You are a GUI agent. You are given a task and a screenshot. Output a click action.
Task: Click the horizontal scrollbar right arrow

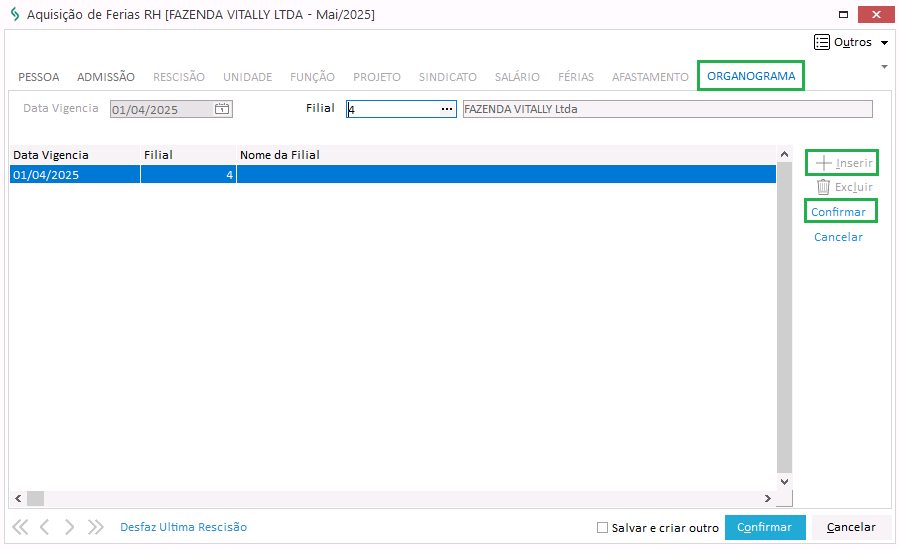(x=768, y=499)
